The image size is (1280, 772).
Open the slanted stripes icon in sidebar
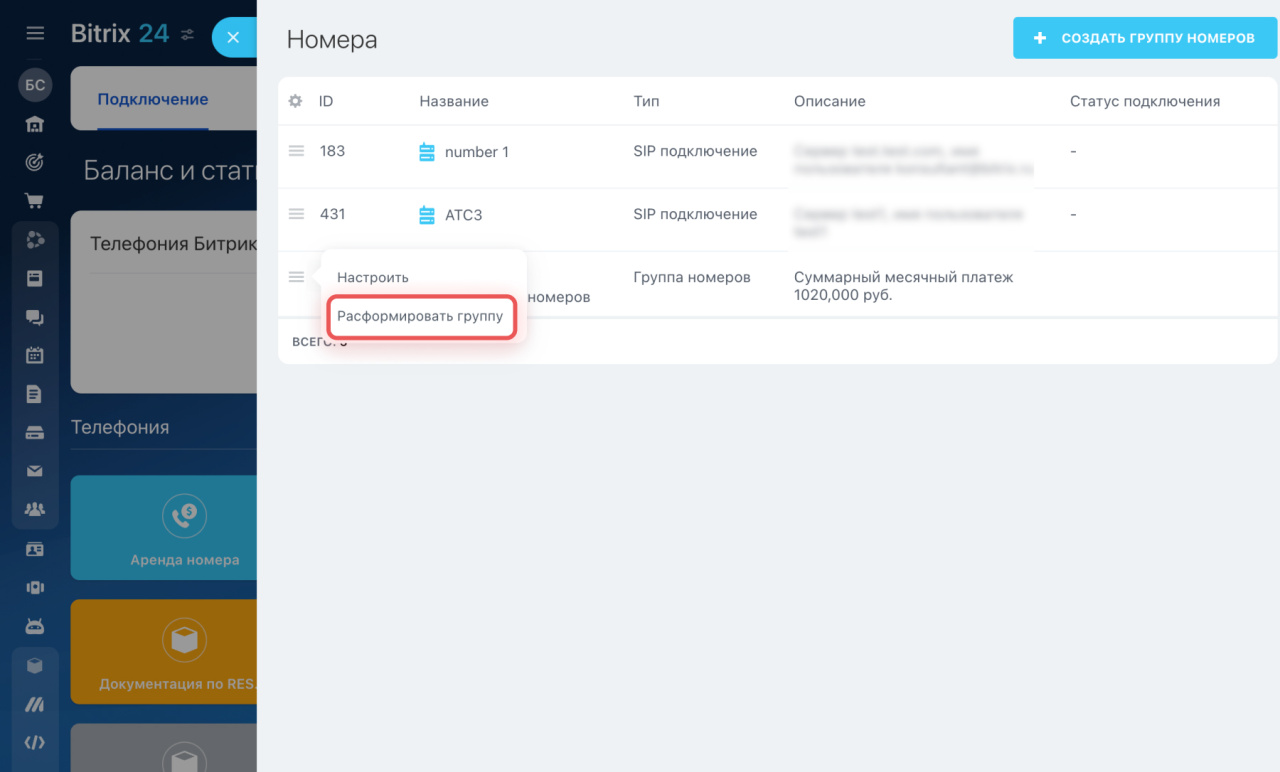click(x=35, y=705)
